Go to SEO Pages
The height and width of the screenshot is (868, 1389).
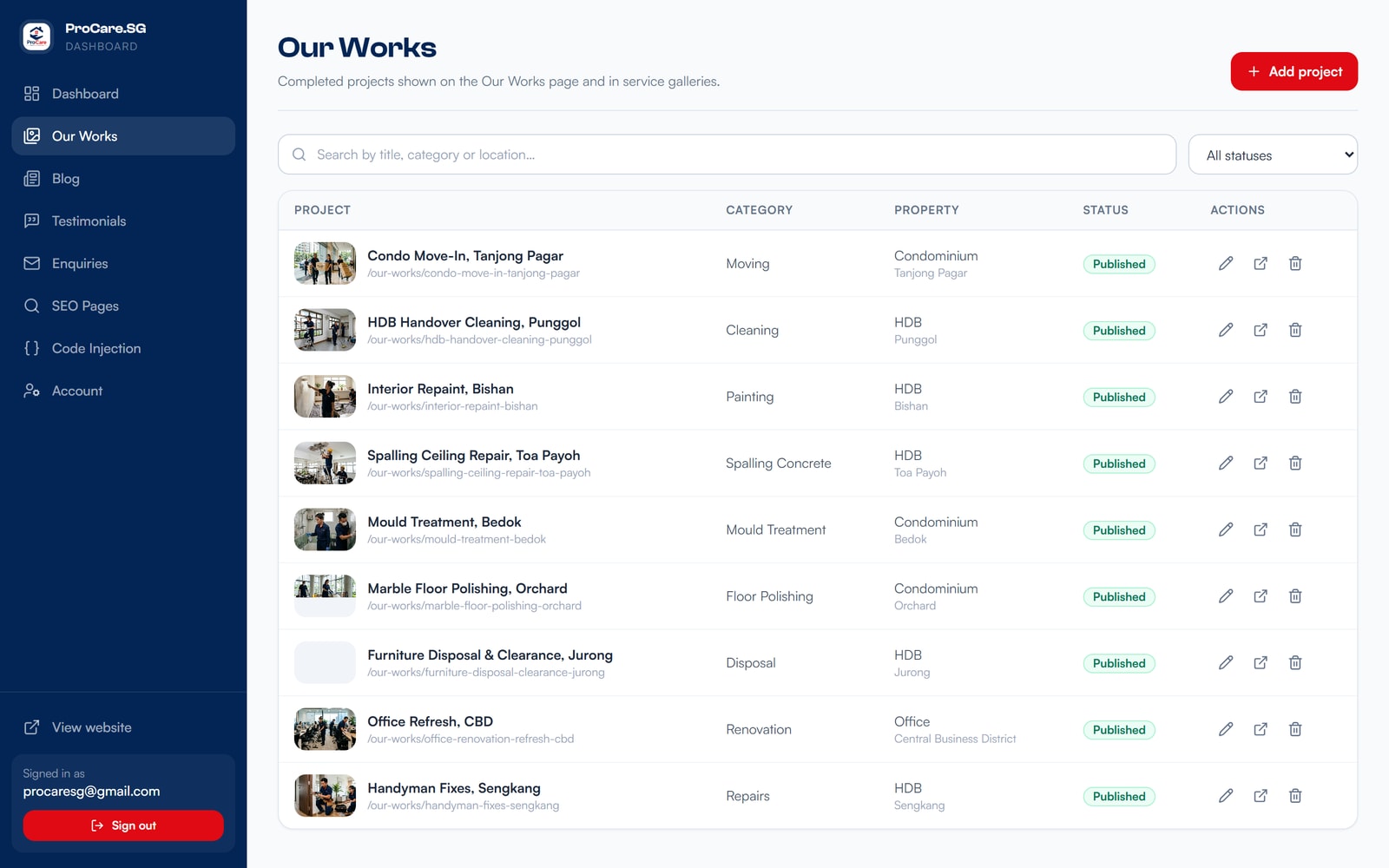[x=123, y=306]
